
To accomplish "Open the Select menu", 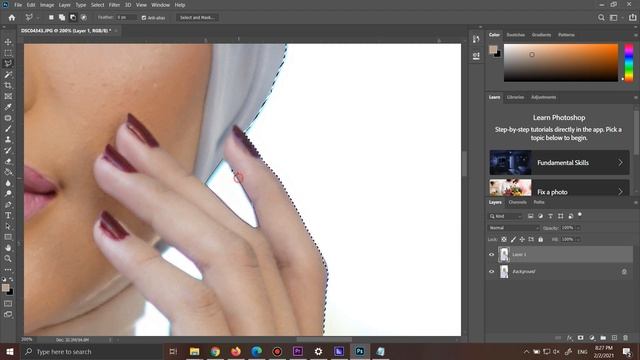I will [x=98, y=5].
